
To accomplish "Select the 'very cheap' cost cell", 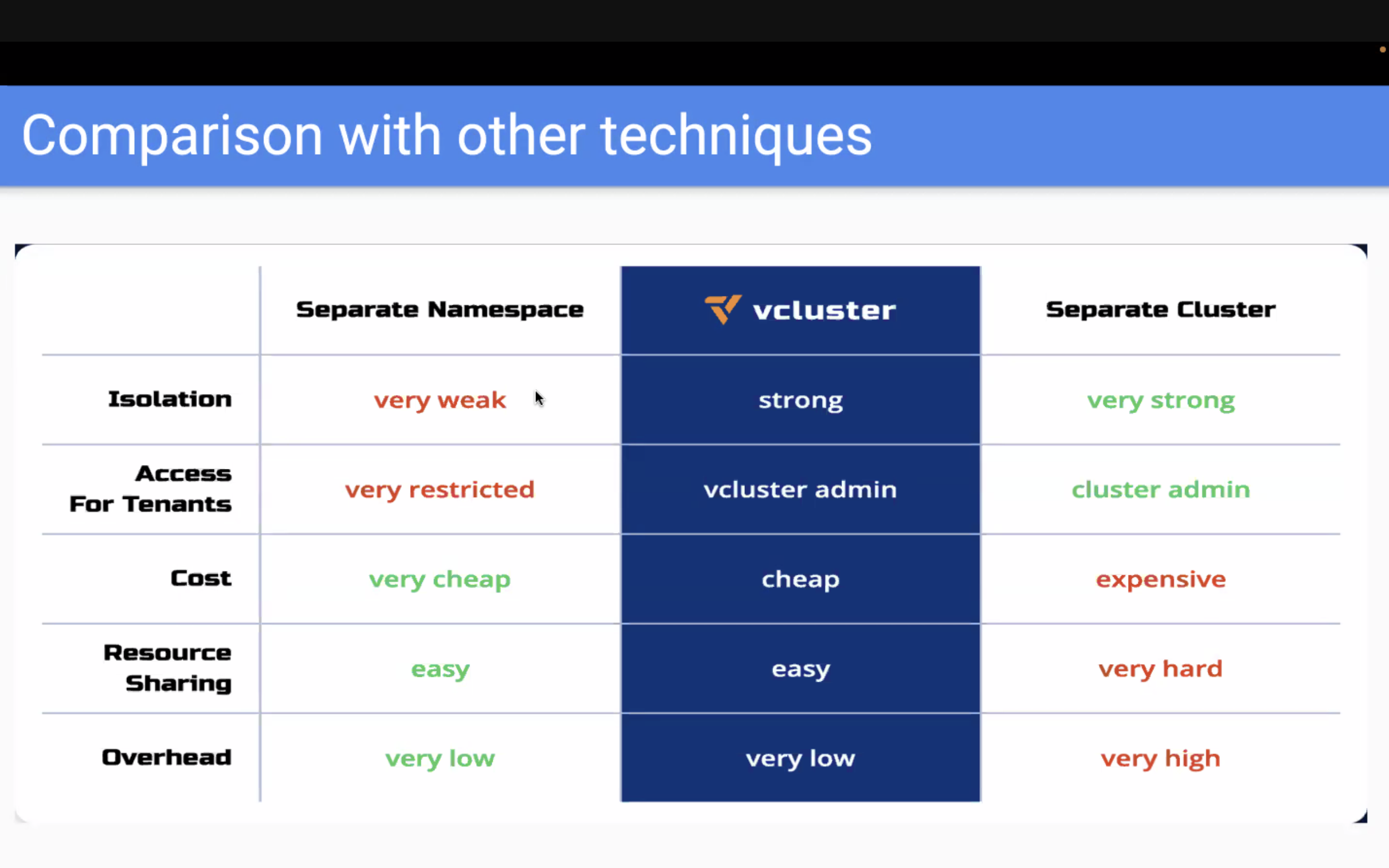I will coord(440,580).
